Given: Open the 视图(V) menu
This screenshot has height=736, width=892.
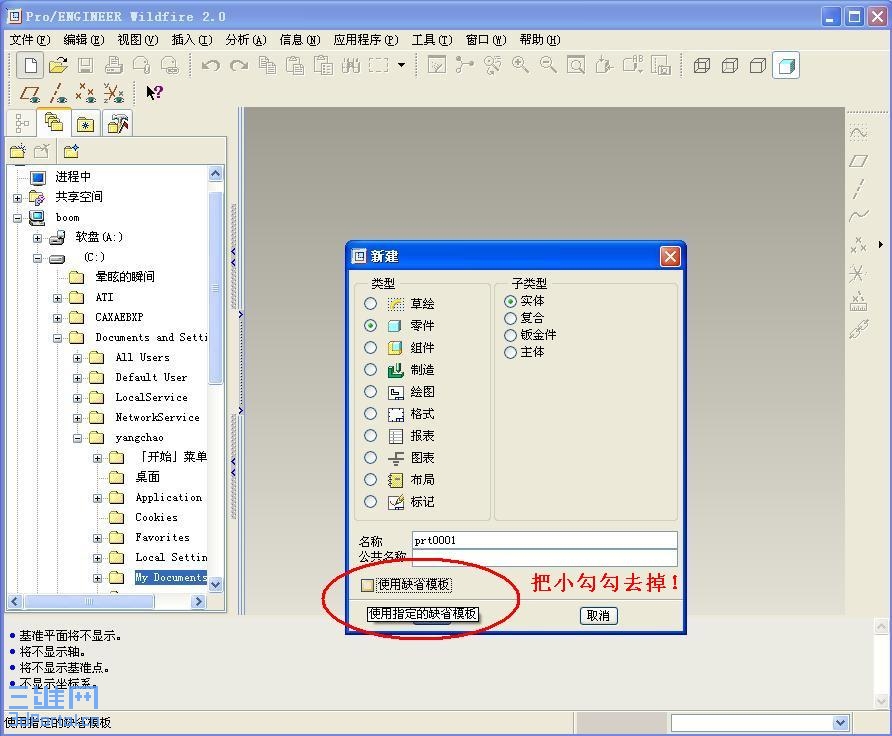Looking at the screenshot, I should [x=138, y=40].
